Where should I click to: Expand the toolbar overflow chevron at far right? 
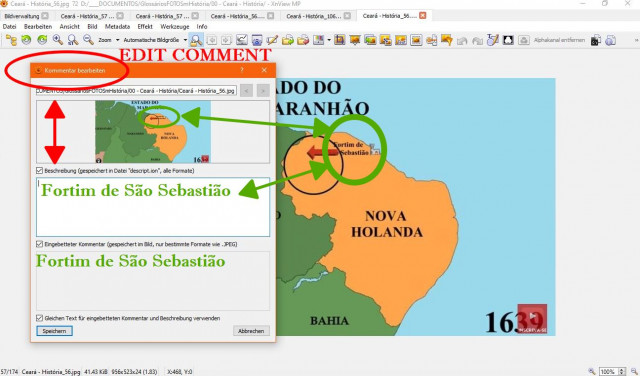pos(636,40)
